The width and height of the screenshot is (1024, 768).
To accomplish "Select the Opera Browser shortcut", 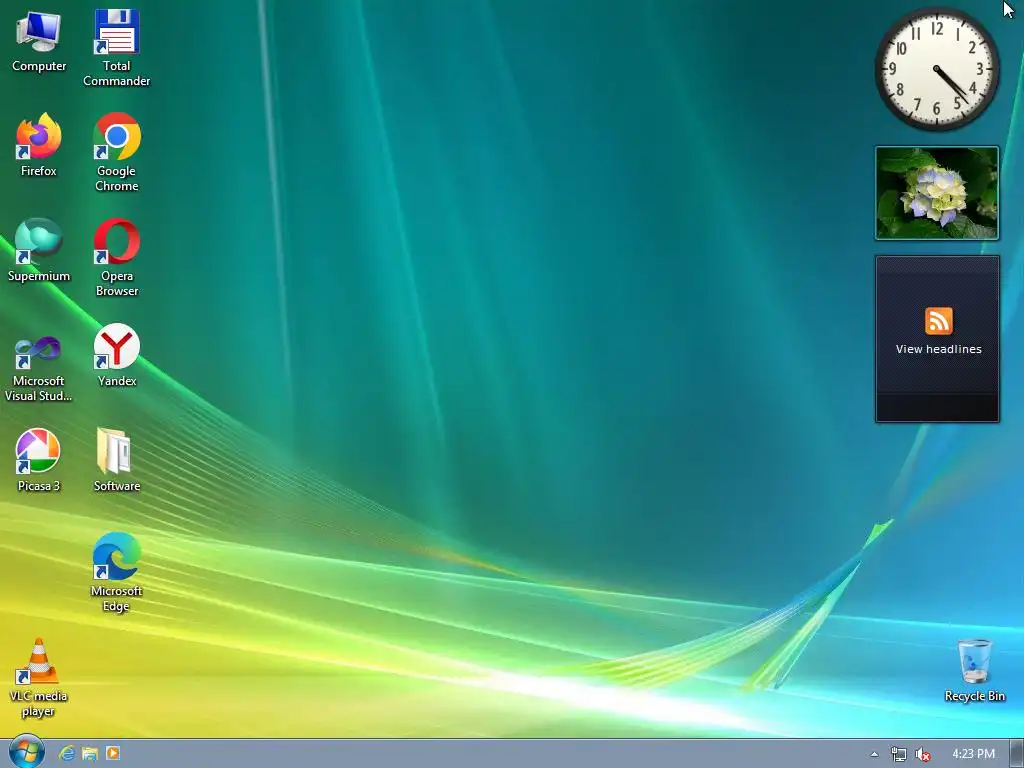I will pyautogui.click(x=116, y=258).
